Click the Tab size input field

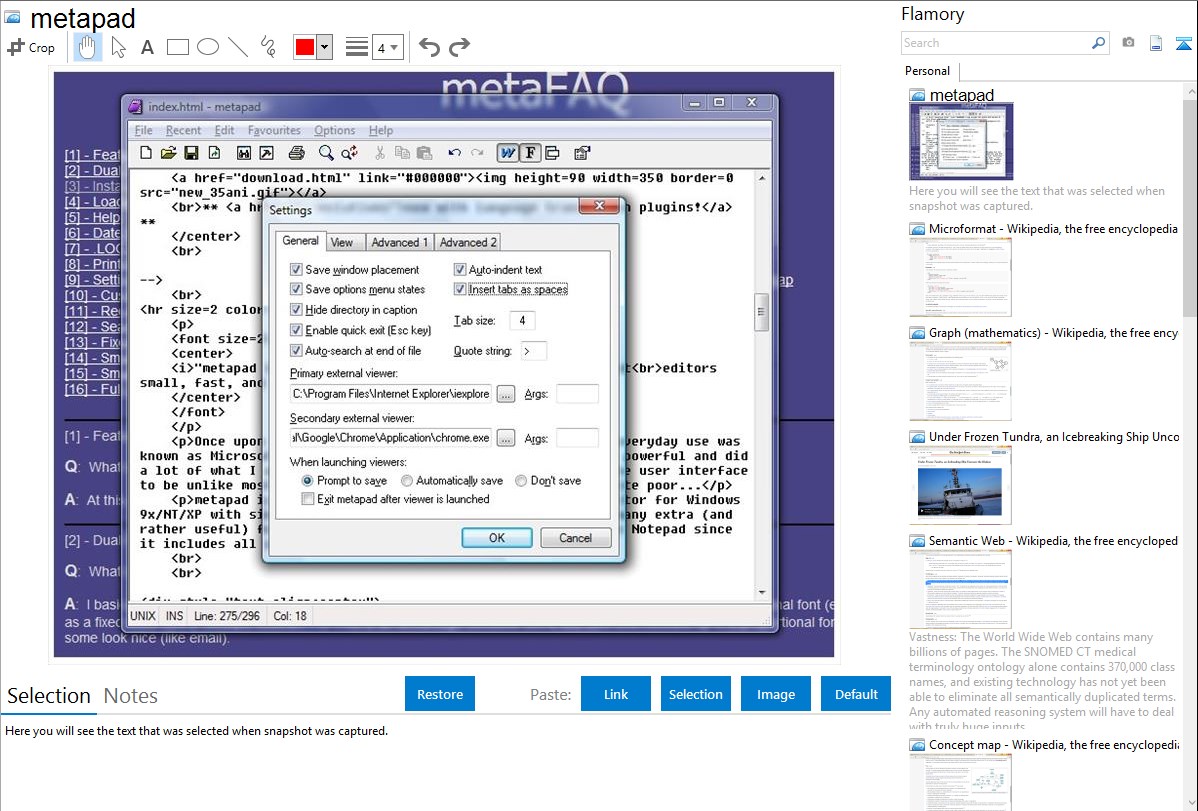pos(522,321)
